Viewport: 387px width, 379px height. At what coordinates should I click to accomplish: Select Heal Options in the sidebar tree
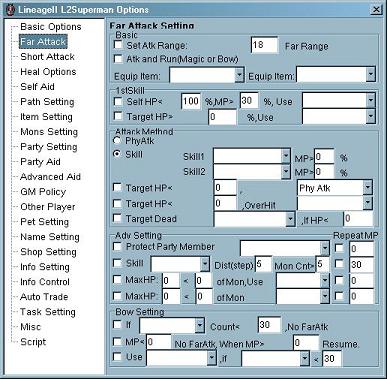tap(48, 72)
